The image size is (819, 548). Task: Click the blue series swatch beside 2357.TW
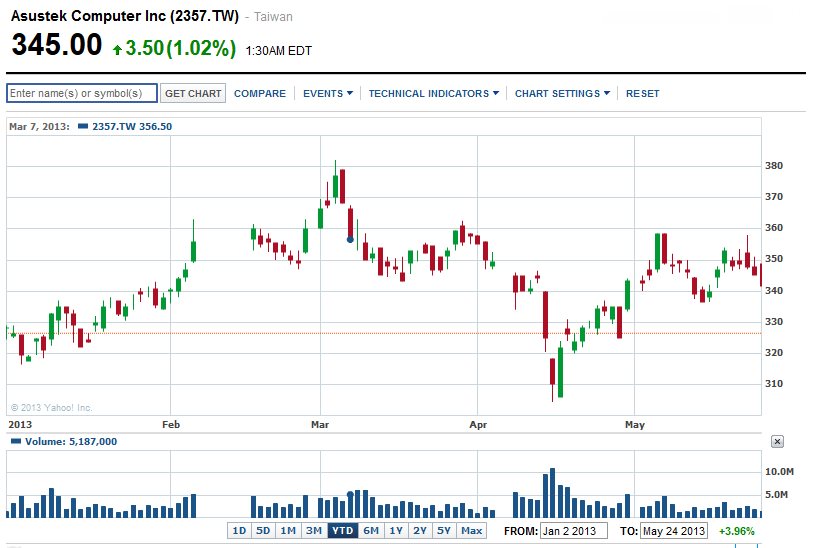click(83, 126)
